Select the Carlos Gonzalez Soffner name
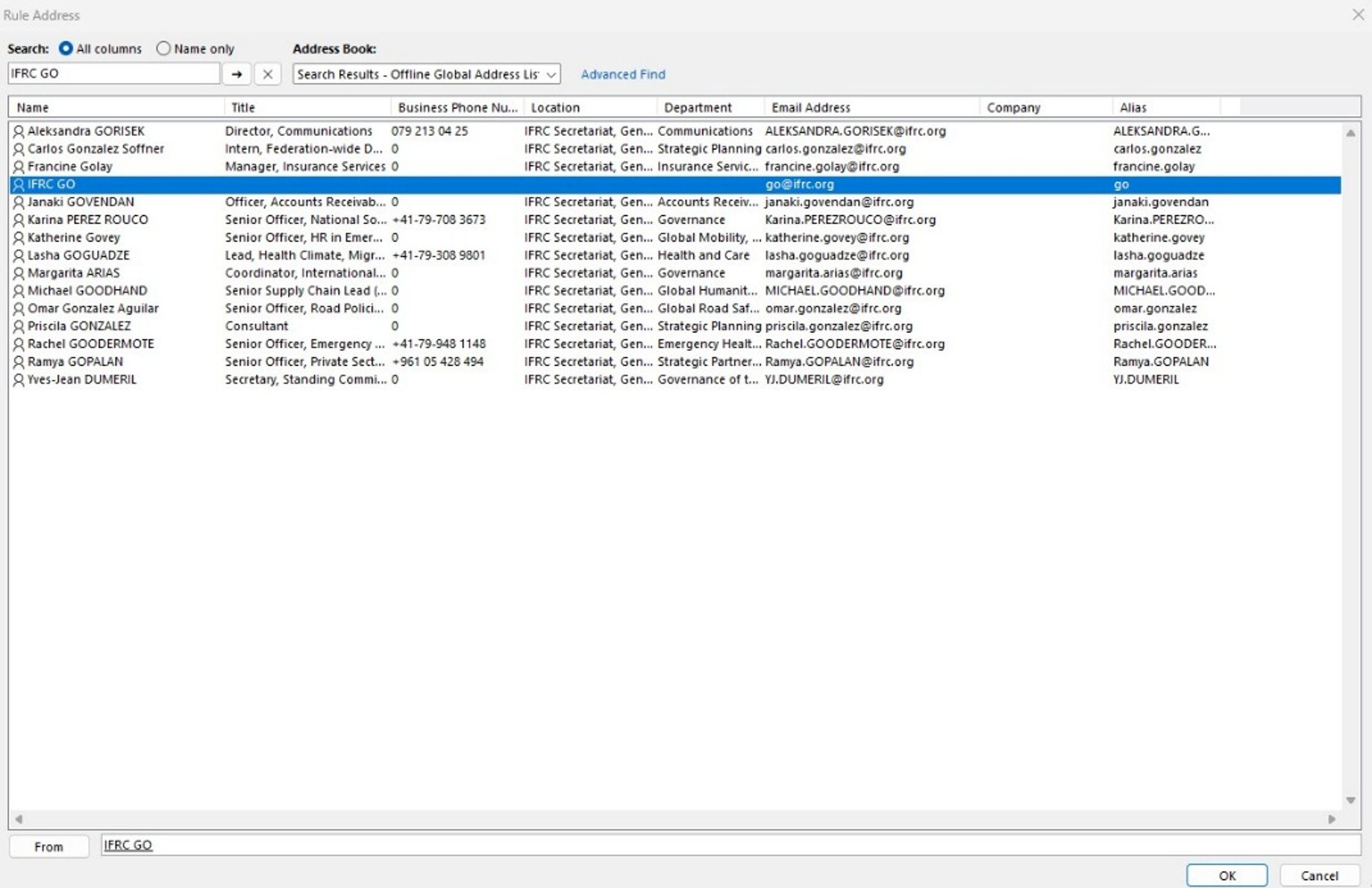Viewport: 1372px width, 888px height. [96, 149]
